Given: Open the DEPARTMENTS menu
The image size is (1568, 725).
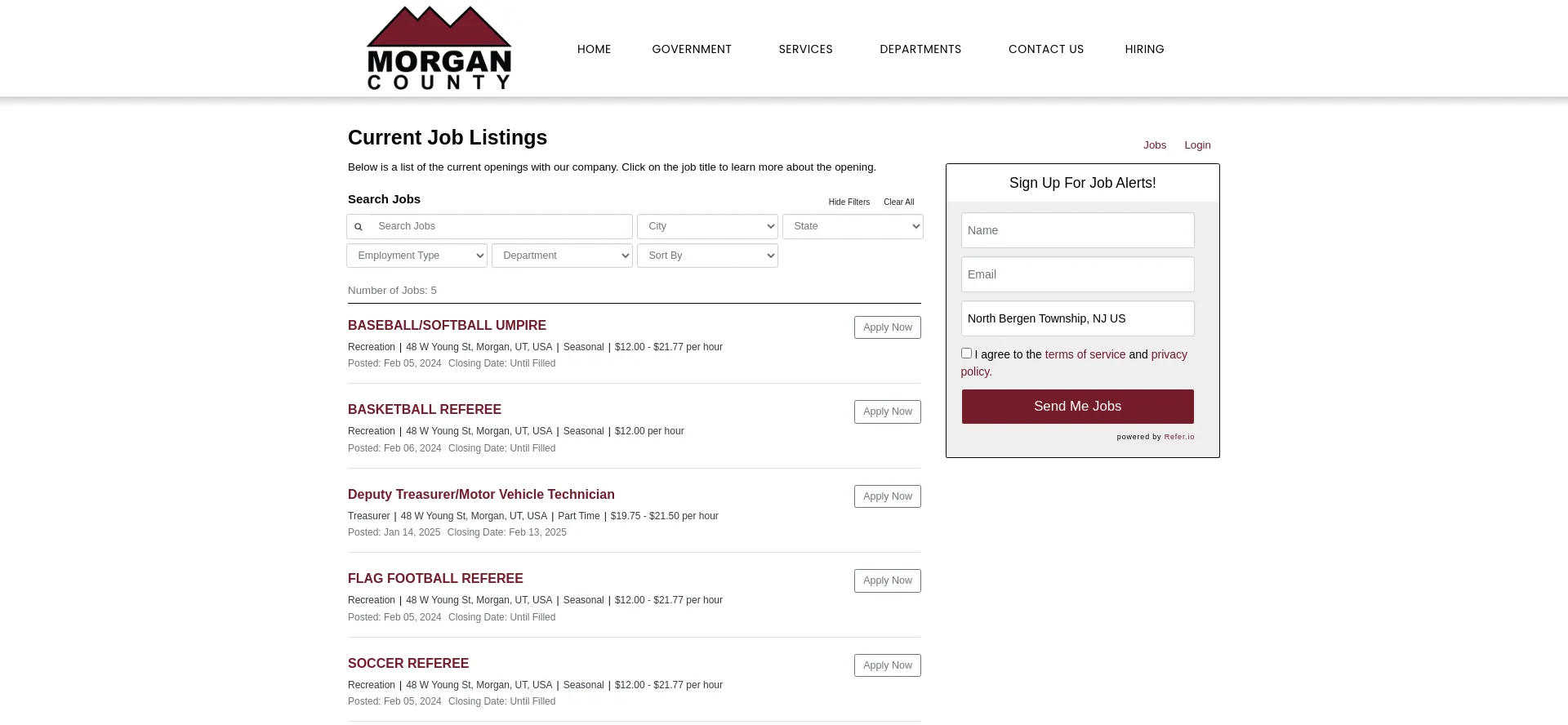Looking at the screenshot, I should pos(920,49).
